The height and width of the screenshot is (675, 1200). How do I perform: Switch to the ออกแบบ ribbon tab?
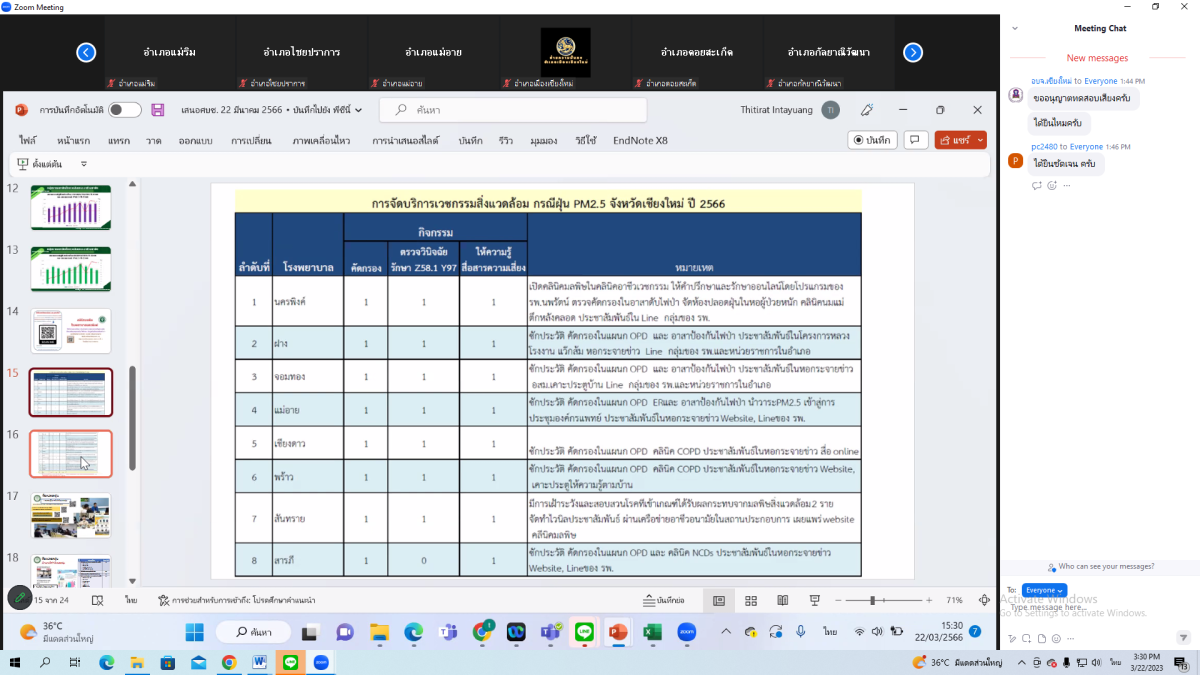(196, 141)
